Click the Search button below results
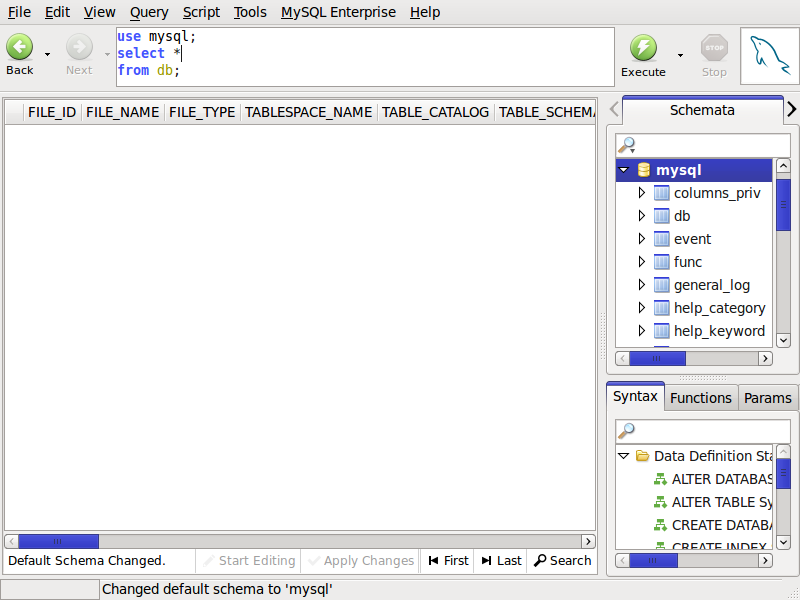 coord(562,561)
